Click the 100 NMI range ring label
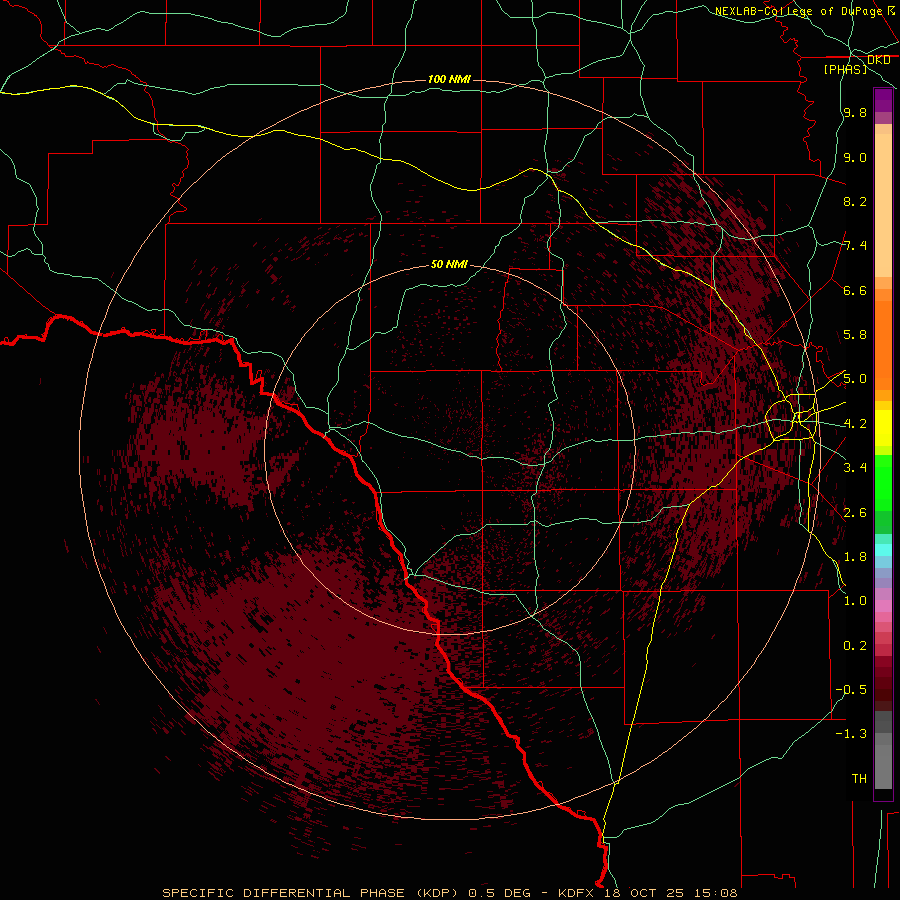The width and height of the screenshot is (900, 900). tap(449, 79)
